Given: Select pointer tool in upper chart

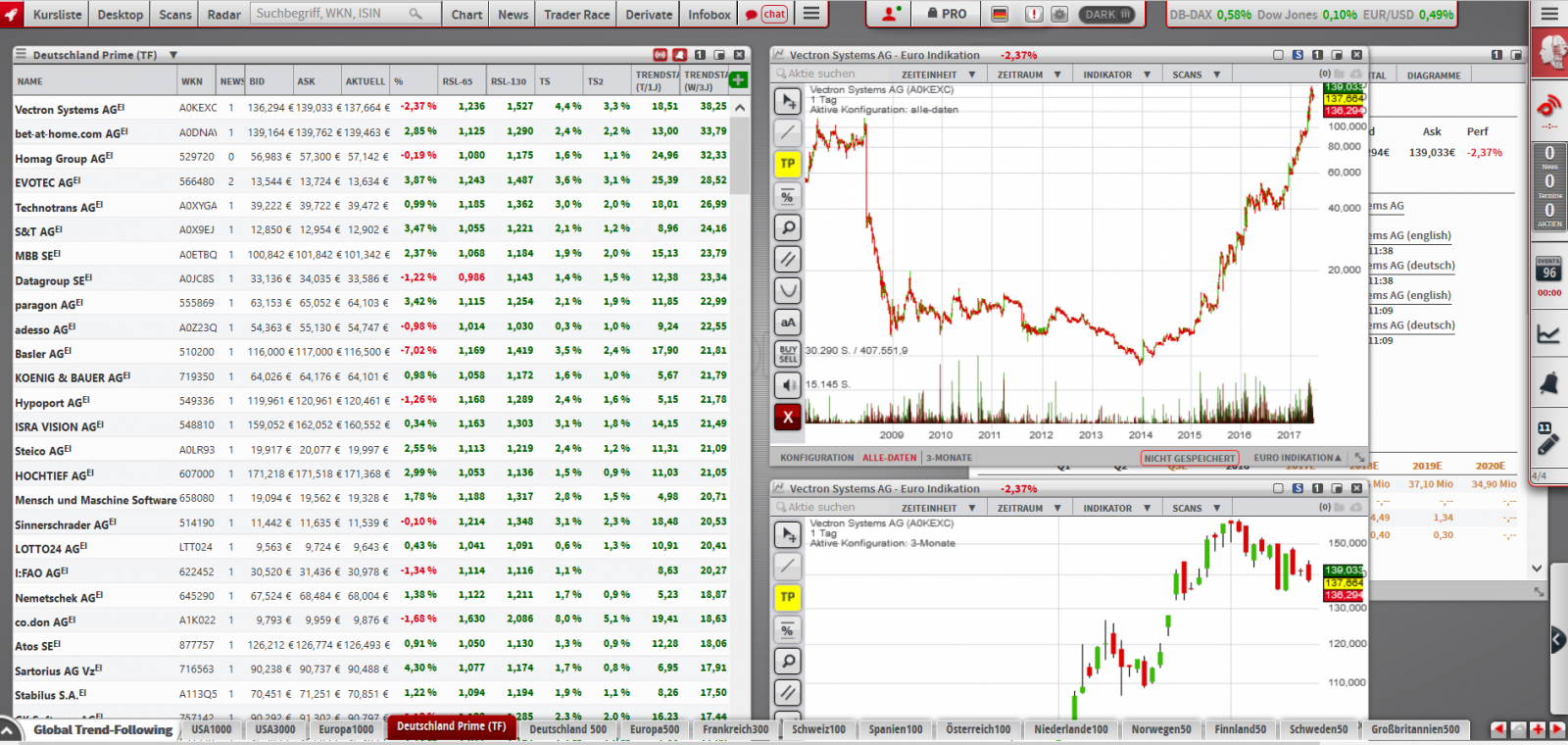Looking at the screenshot, I should point(788,101).
